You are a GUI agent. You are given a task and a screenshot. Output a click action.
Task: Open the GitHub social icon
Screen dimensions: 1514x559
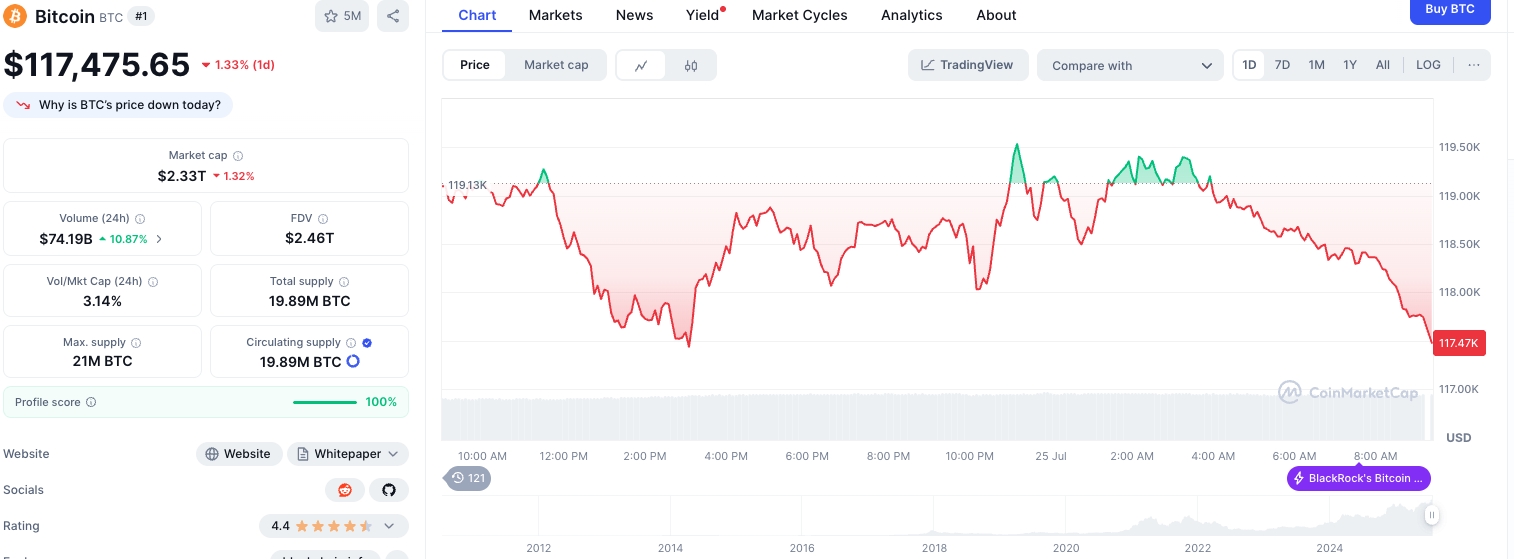click(x=389, y=490)
